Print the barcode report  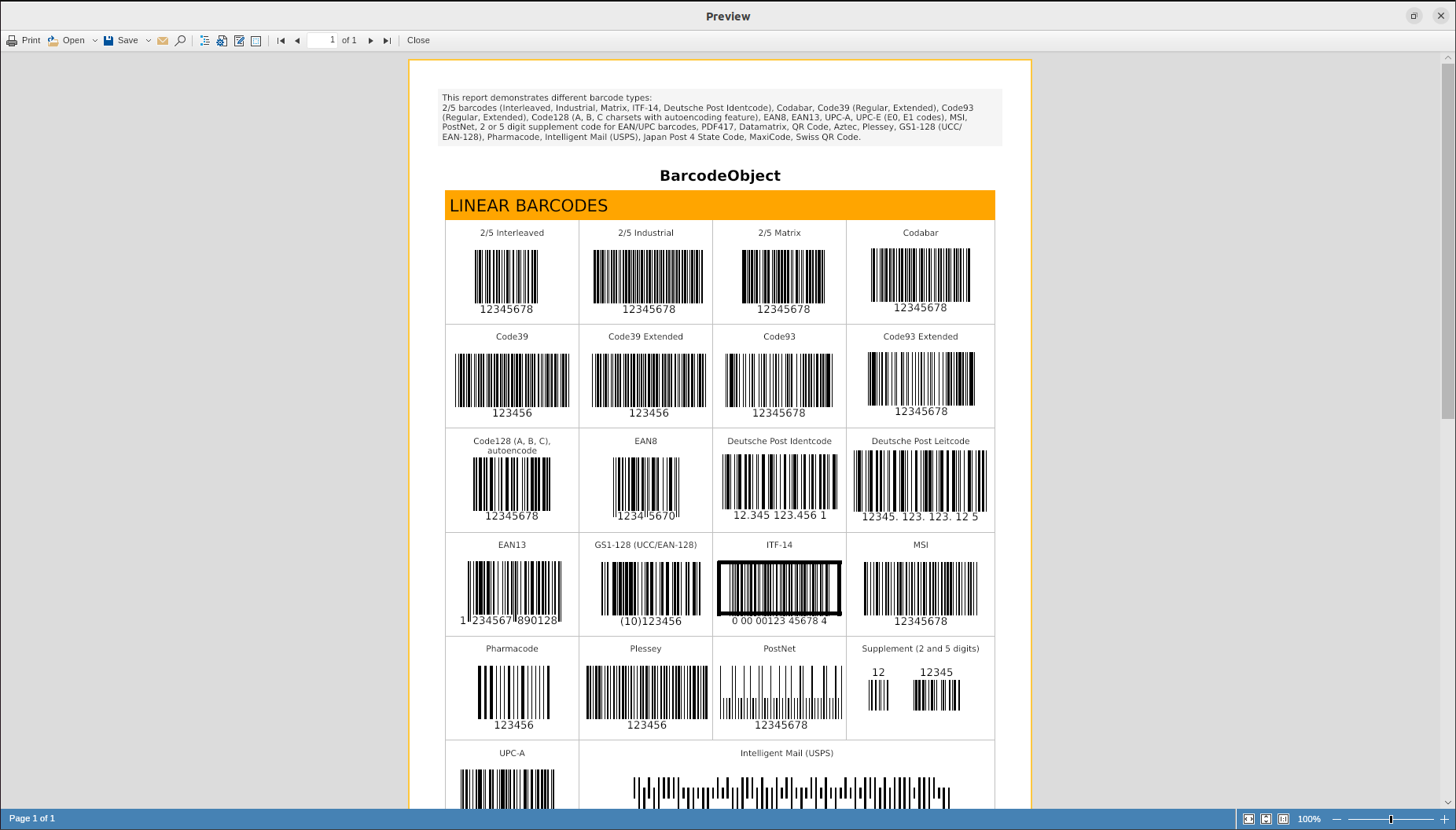pos(24,40)
